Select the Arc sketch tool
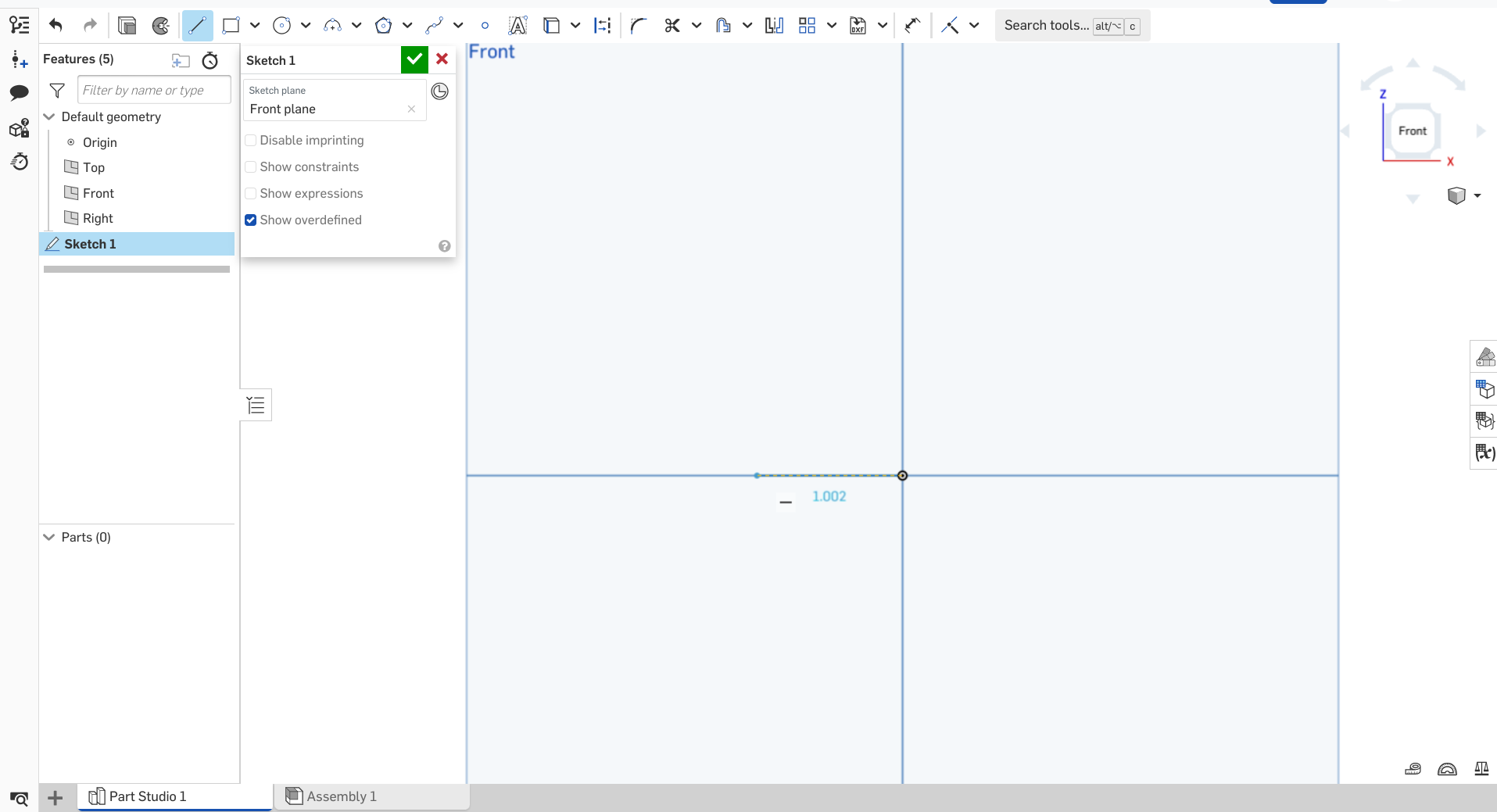The height and width of the screenshot is (812, 1497). [332, 26]
